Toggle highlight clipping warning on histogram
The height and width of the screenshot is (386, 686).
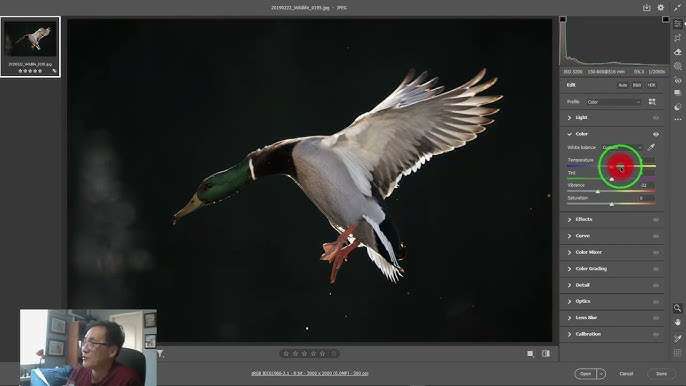click(x=665, y=20)
